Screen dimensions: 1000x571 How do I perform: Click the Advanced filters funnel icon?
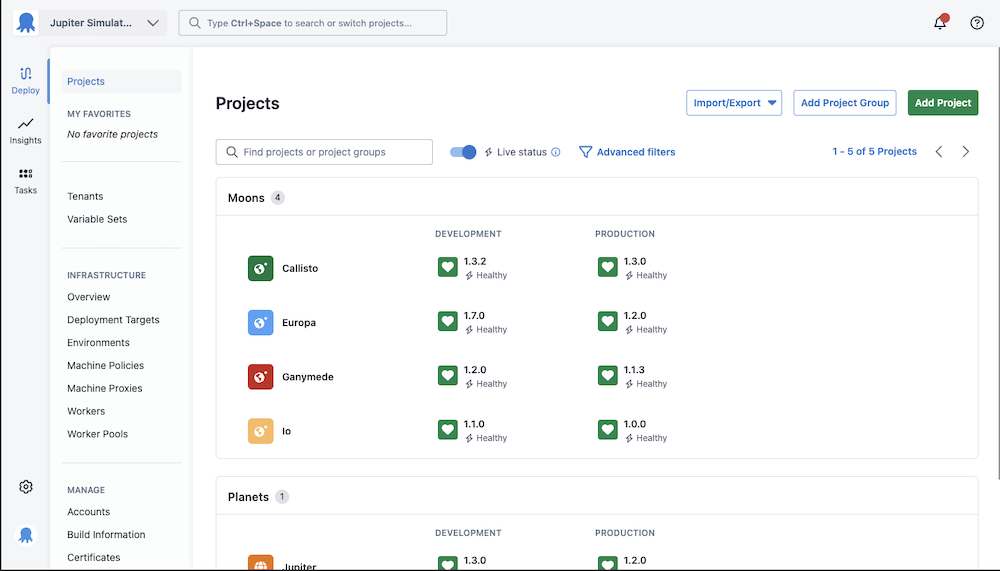click(x=585, y=152)
